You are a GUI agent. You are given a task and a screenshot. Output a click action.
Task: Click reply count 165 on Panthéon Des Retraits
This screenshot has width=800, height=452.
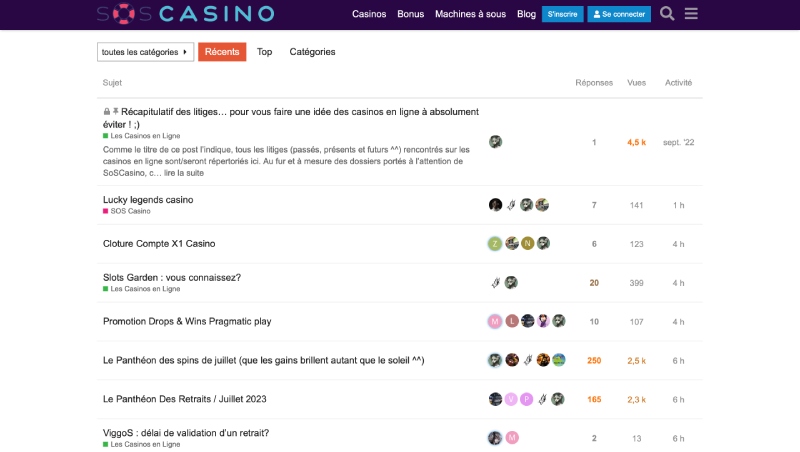click(594, 399)
